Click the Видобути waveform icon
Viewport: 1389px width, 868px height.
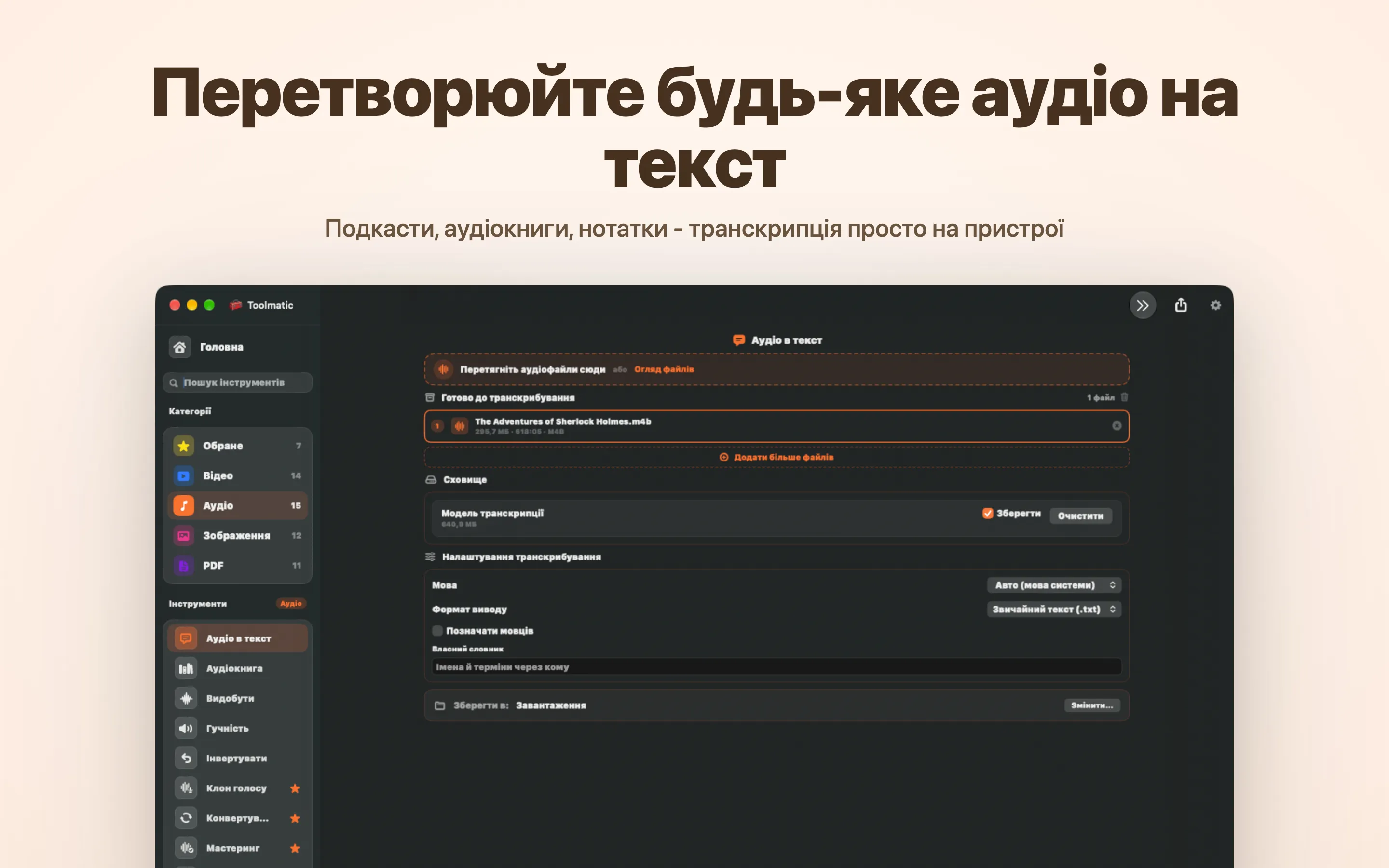click(186, 698)
